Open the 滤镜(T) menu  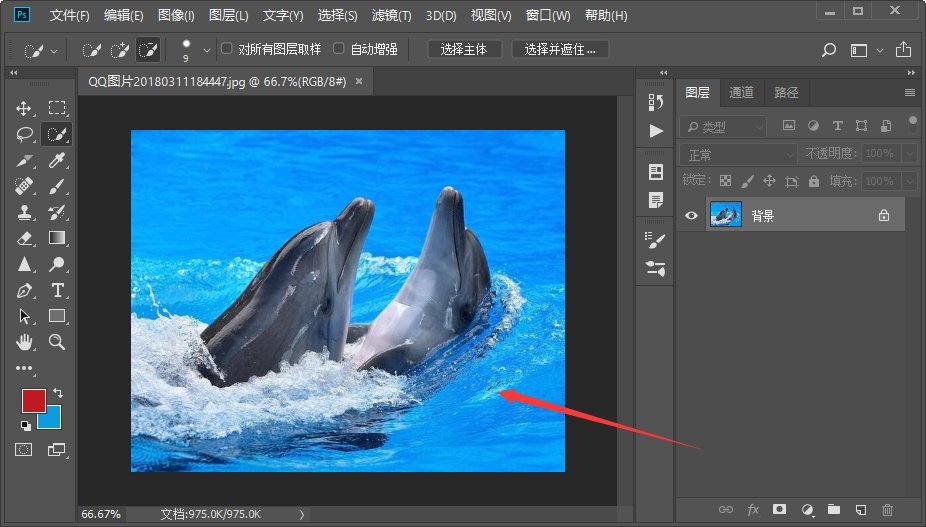[391, 15]
